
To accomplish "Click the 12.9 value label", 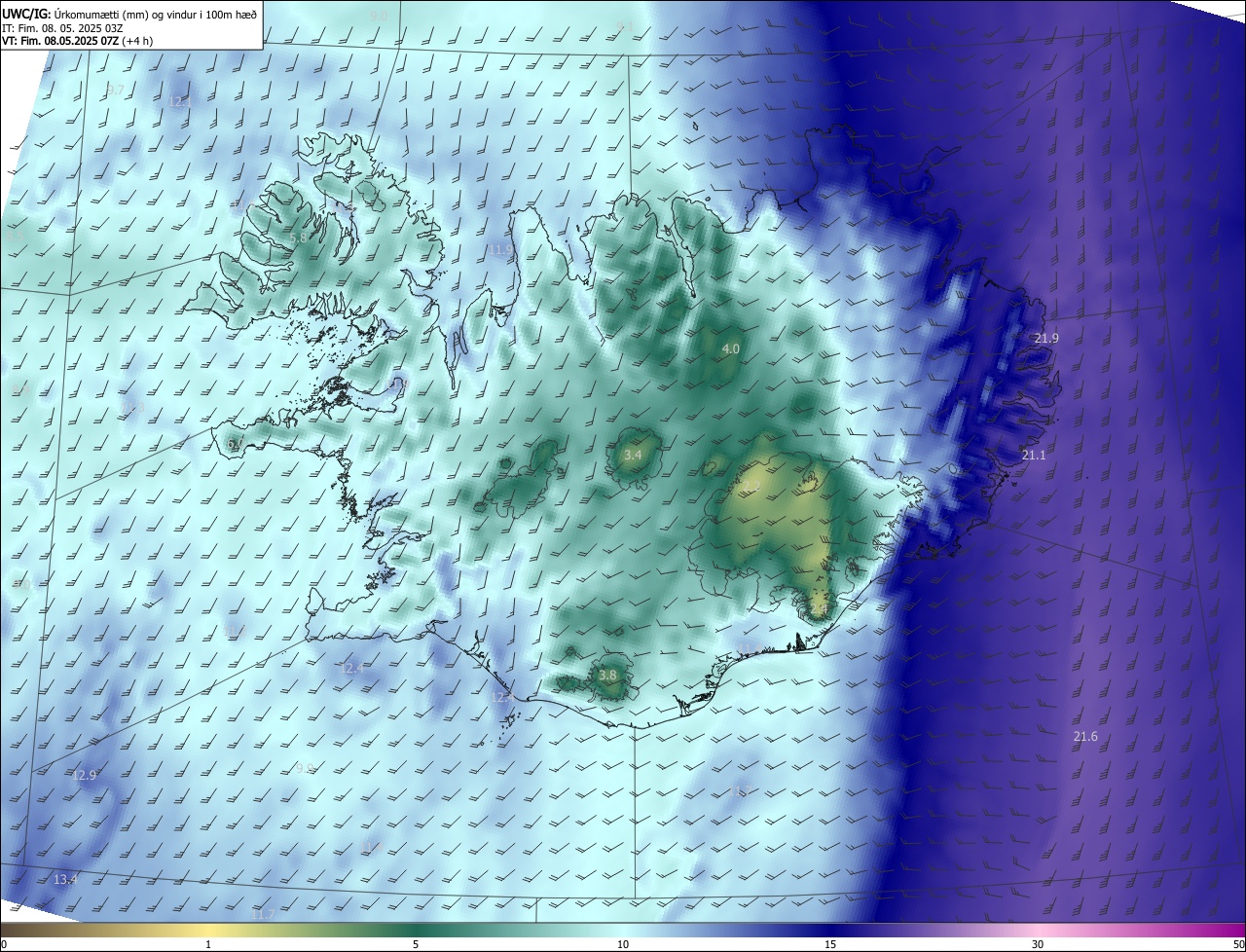I will click(x=85, y=776).
